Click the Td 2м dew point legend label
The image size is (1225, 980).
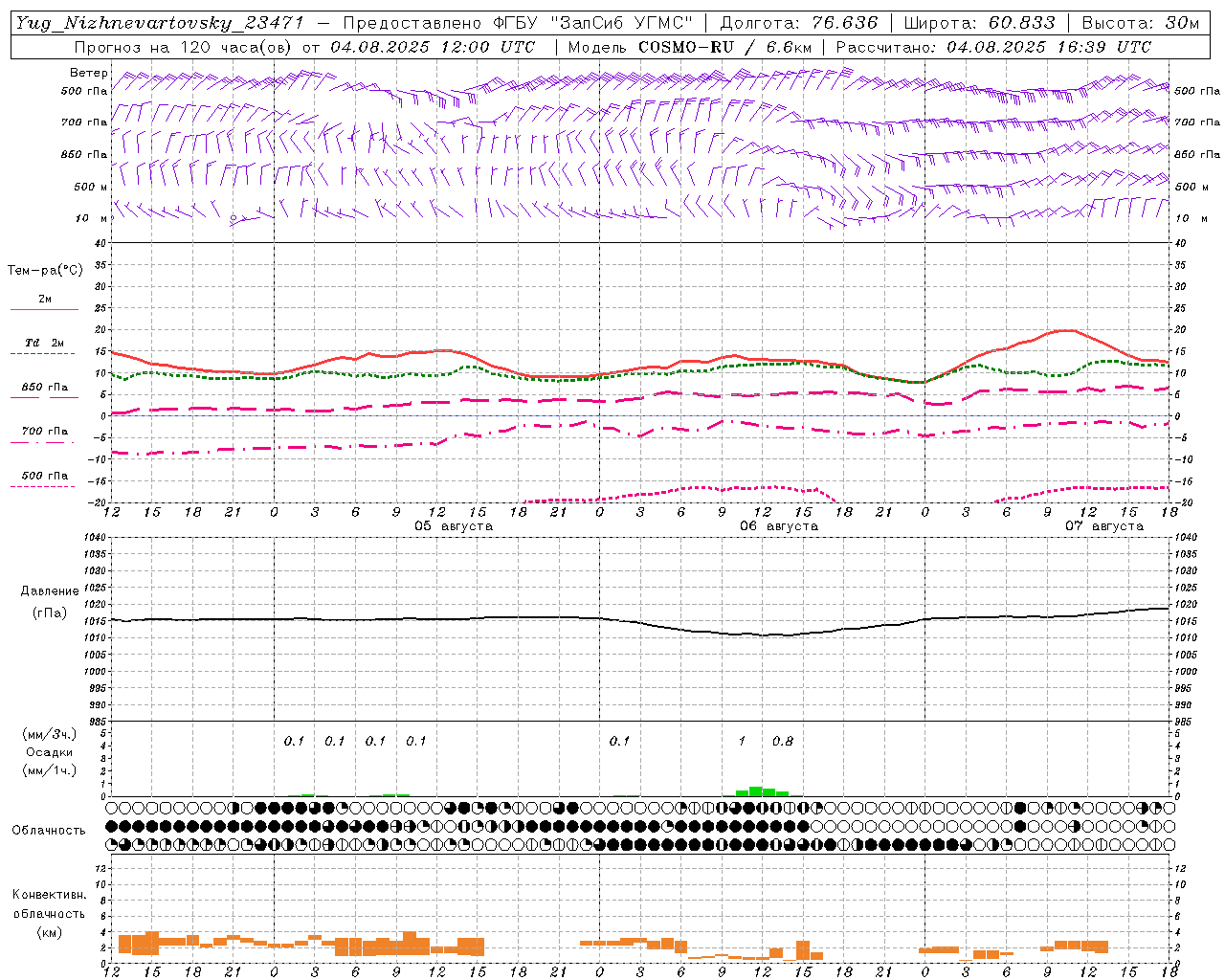[45, 343]
